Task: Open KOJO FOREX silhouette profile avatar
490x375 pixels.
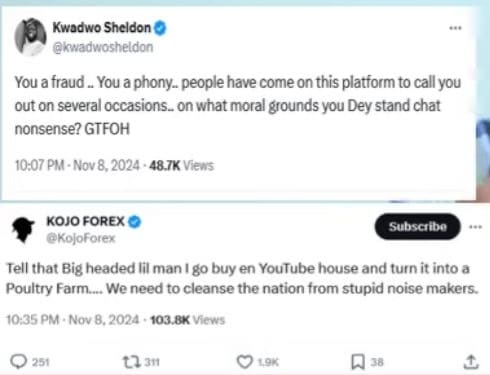Action: pyautogui.click(x=23, y=230)
